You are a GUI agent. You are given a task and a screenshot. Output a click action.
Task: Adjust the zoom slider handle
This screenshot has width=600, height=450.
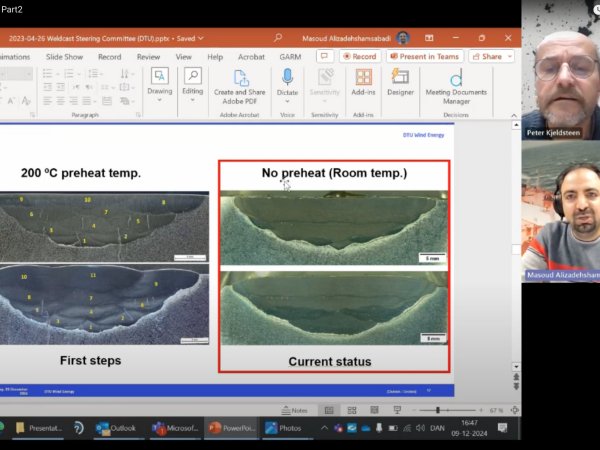click(x=438, y=410)
